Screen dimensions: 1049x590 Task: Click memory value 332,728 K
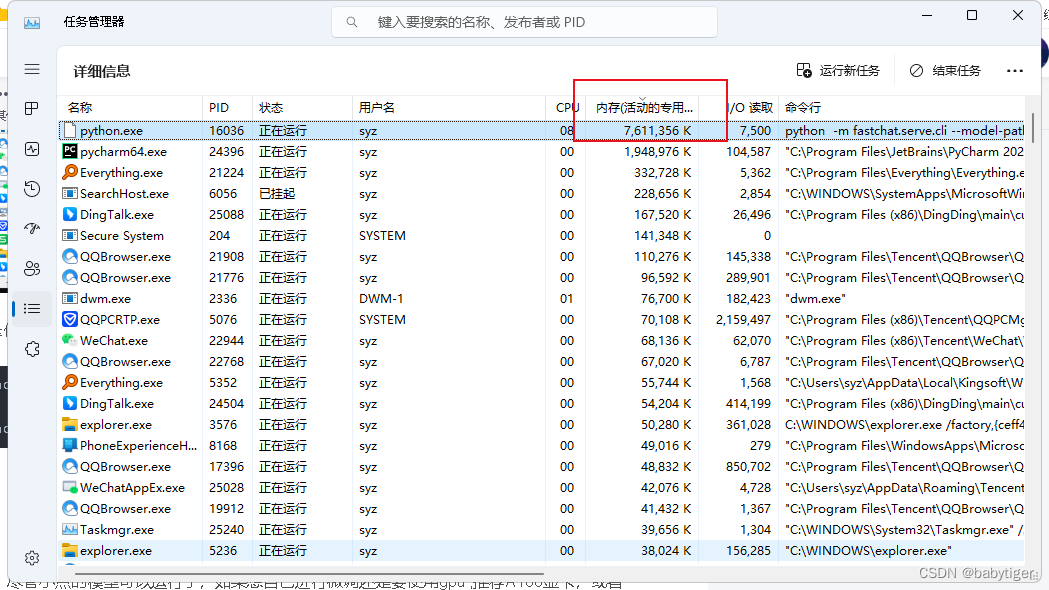click(662, 173)
